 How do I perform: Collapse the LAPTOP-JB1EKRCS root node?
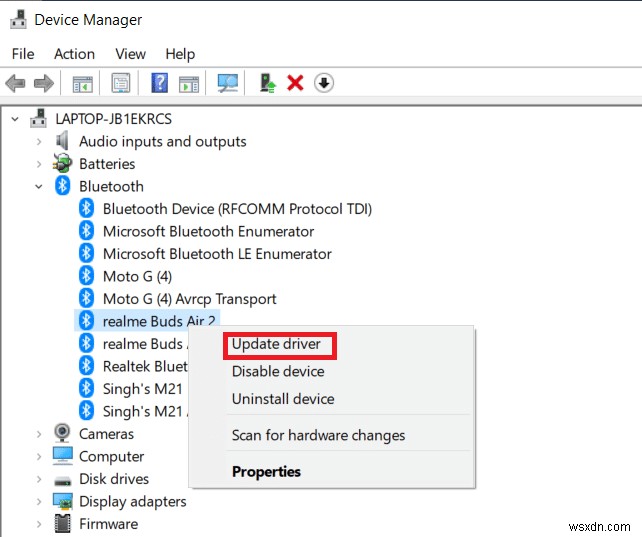[15, 119]
